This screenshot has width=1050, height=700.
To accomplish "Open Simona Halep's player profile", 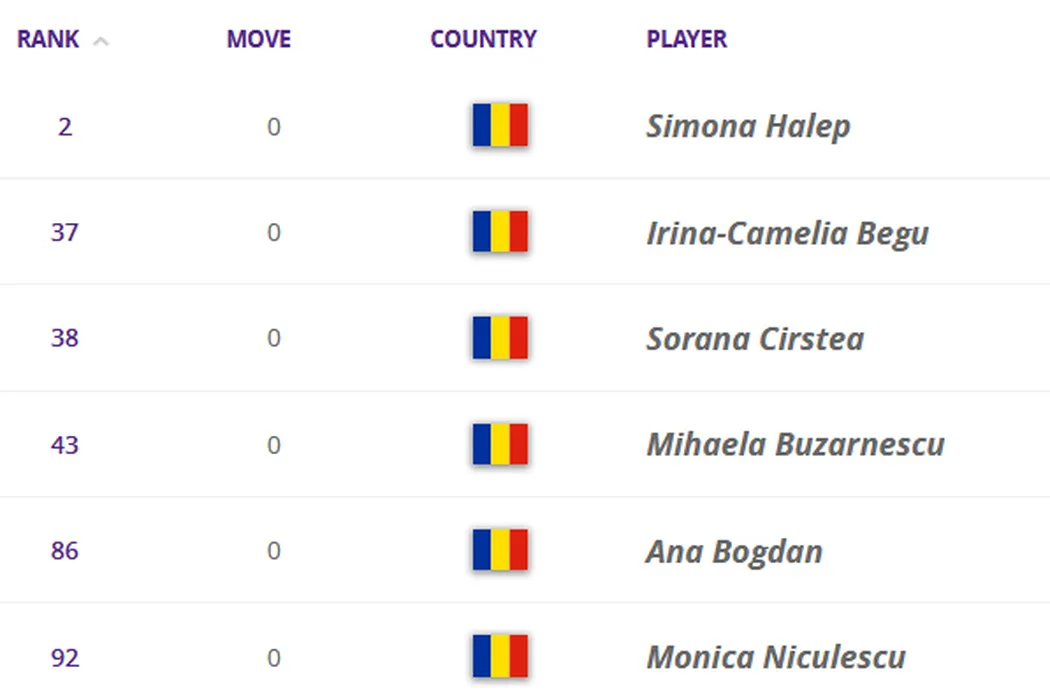I will pos(748,126).
